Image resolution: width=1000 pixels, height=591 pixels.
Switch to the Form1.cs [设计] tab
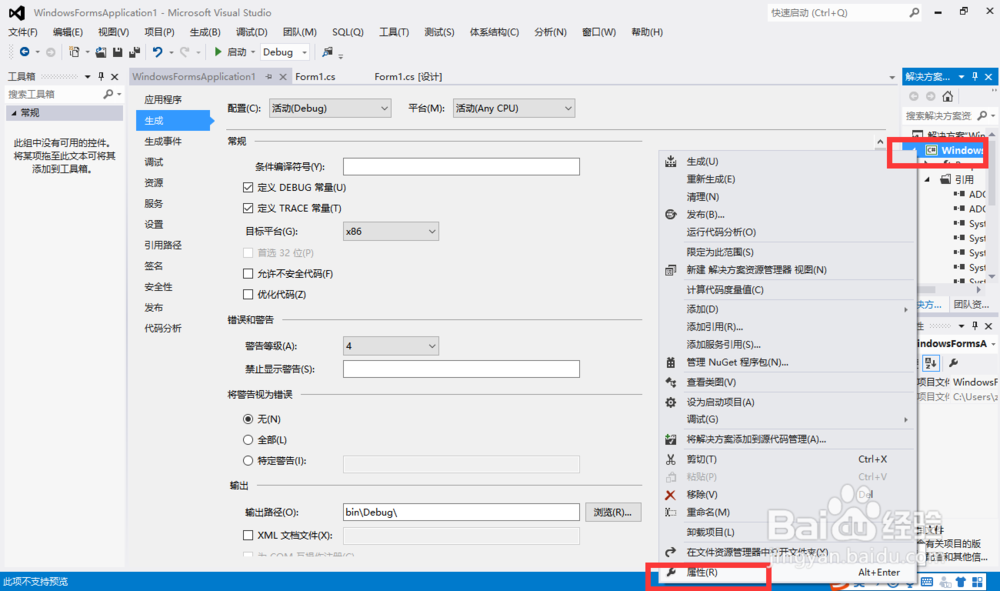coord(408,77)
